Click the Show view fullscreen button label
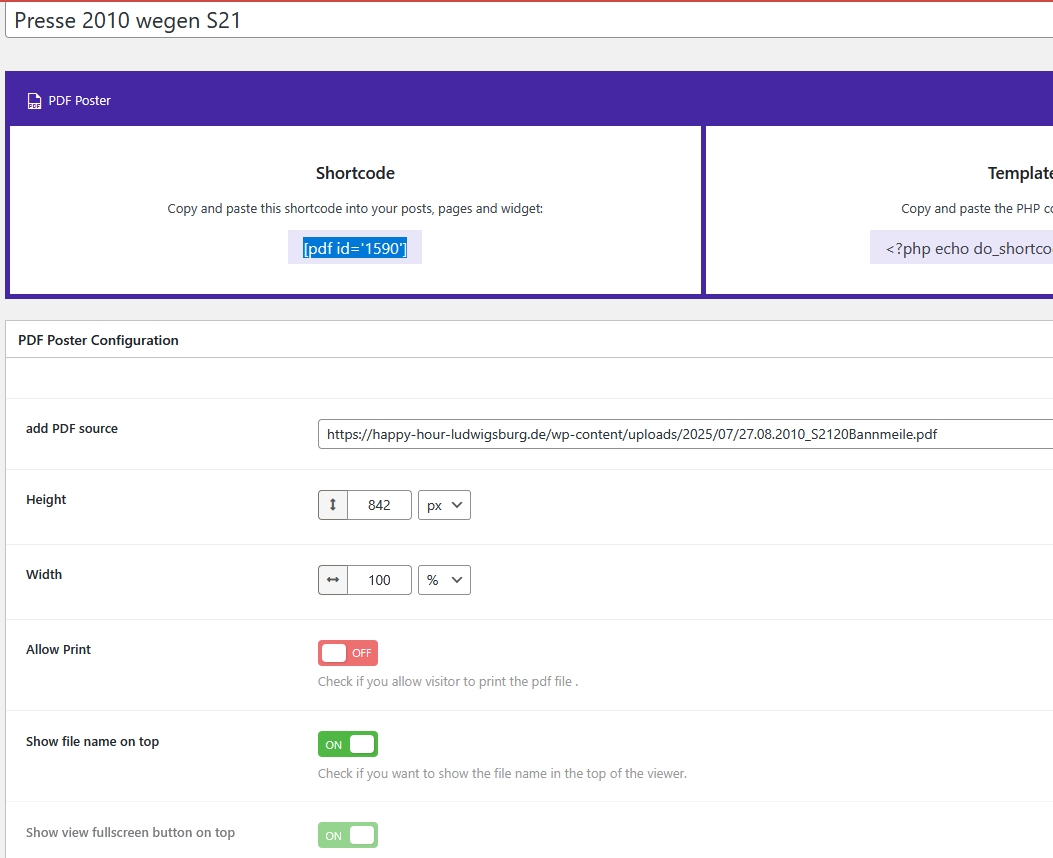The width and height of the screenshot is (1053, 858). click(x=130, y=832)
